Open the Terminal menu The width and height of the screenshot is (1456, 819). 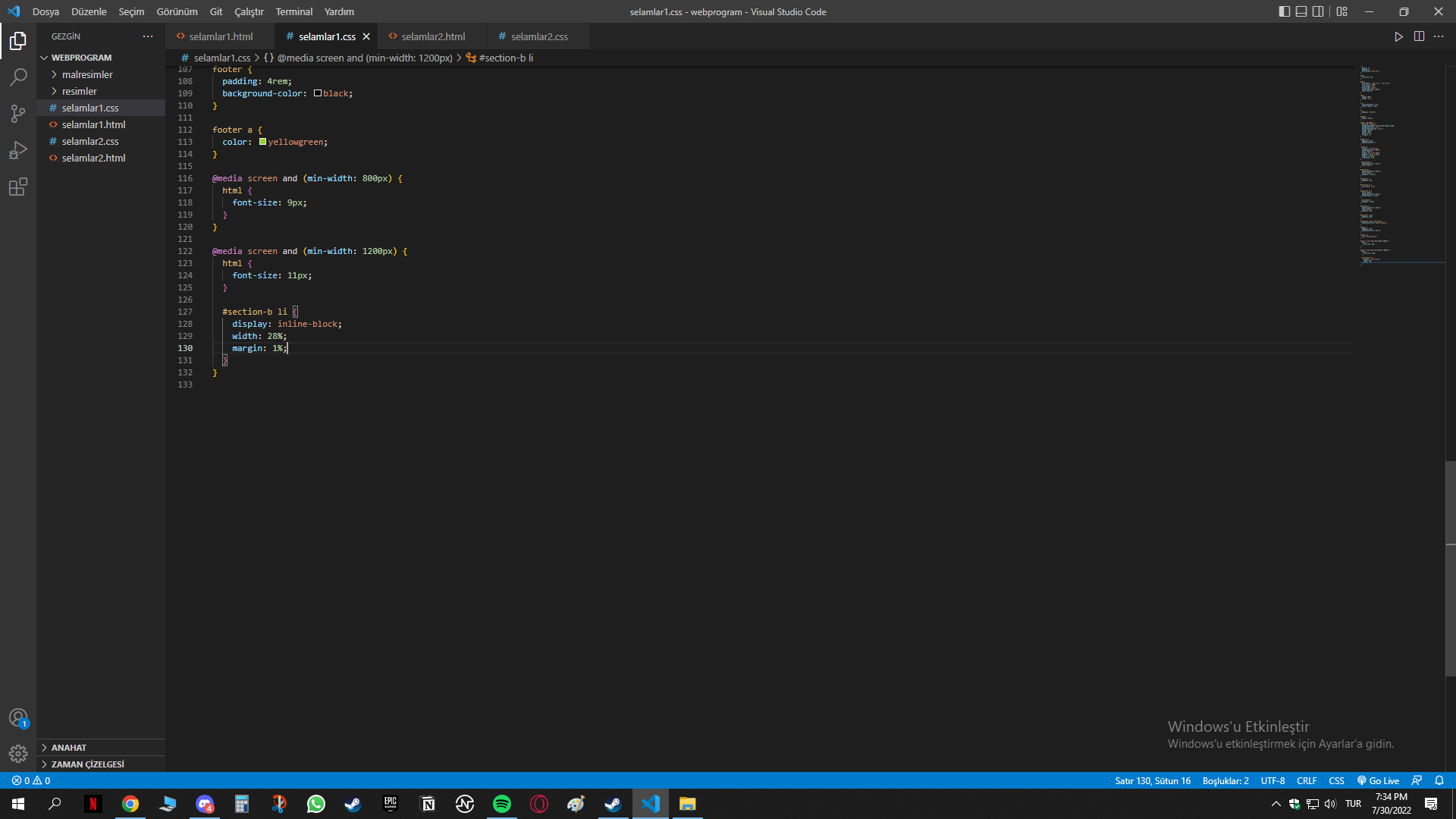294,11
